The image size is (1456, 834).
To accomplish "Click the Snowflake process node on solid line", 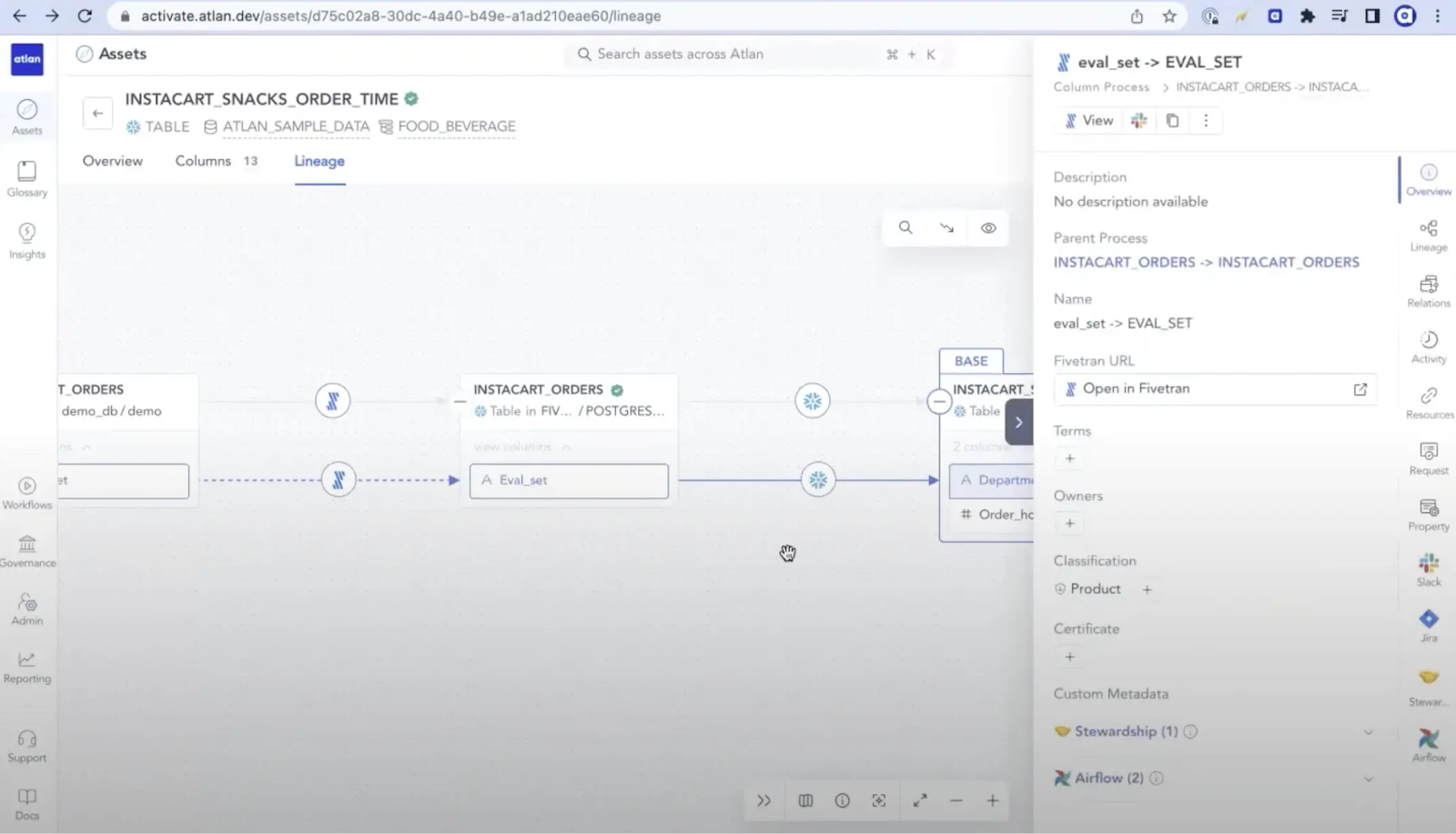I will pyautogui.click(x=818, y=480).
